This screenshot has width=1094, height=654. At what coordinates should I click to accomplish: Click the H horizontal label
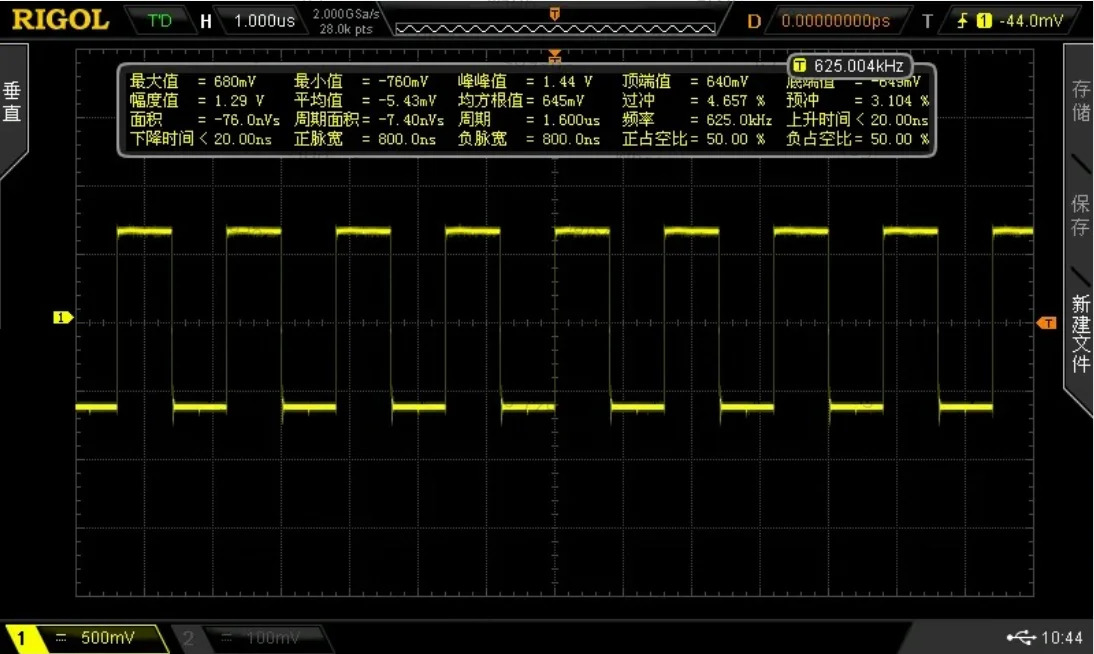[206, 22]
